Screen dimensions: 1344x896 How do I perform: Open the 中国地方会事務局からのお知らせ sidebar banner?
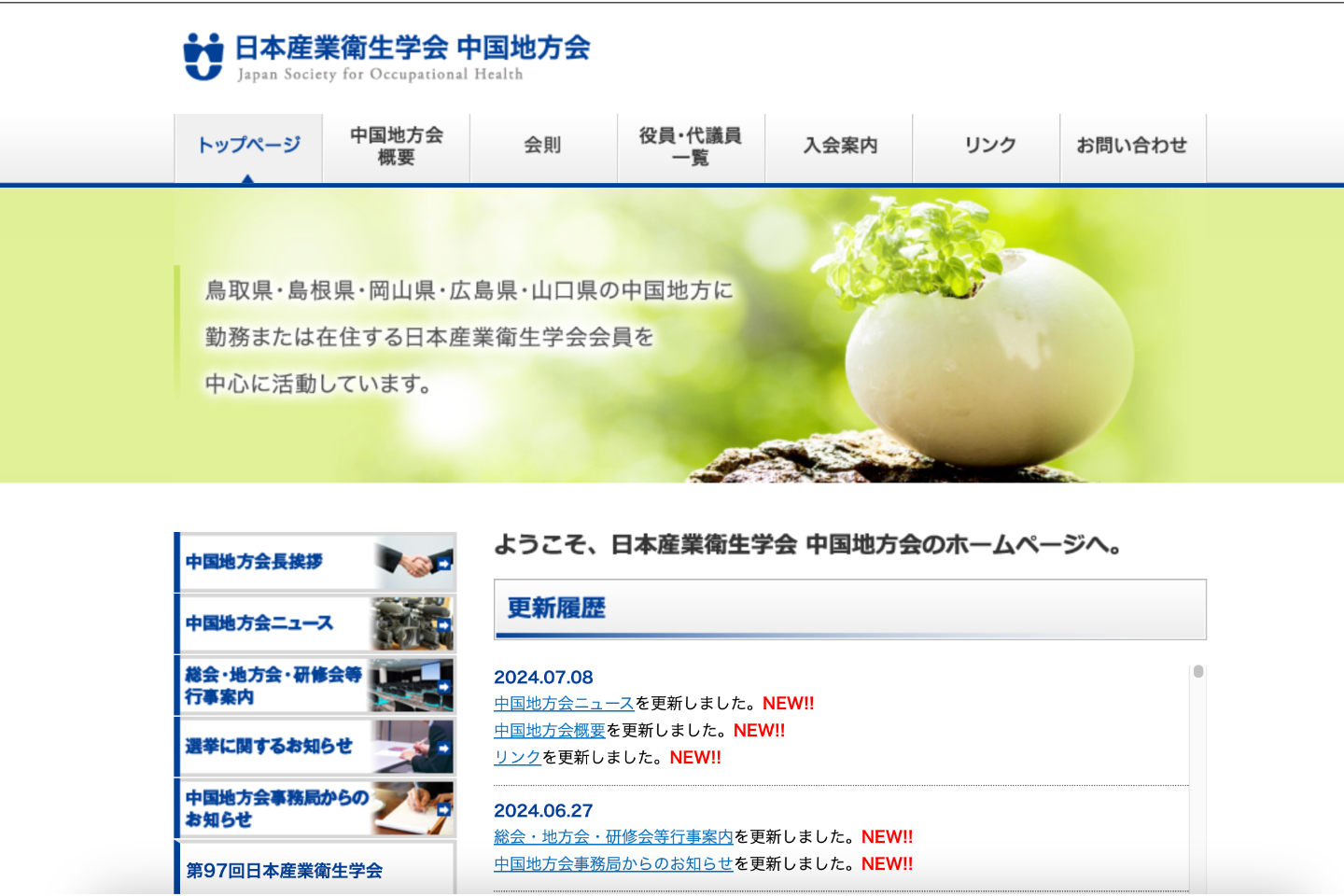point(315,808)
